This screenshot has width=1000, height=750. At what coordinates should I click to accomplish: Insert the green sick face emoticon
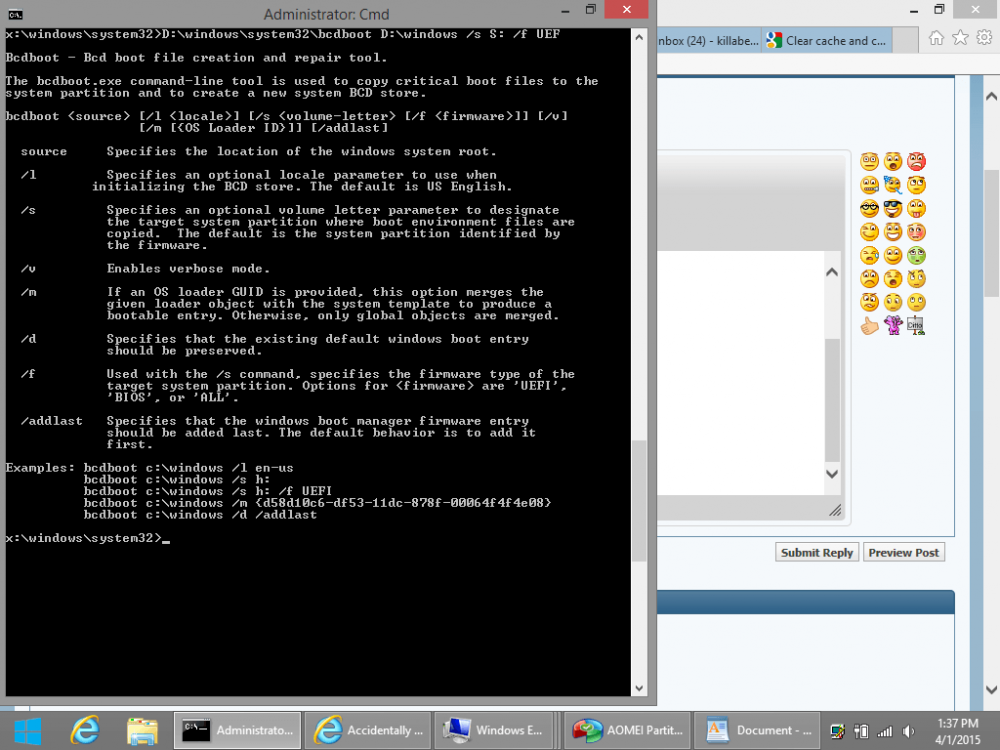[x=916, y=255]
